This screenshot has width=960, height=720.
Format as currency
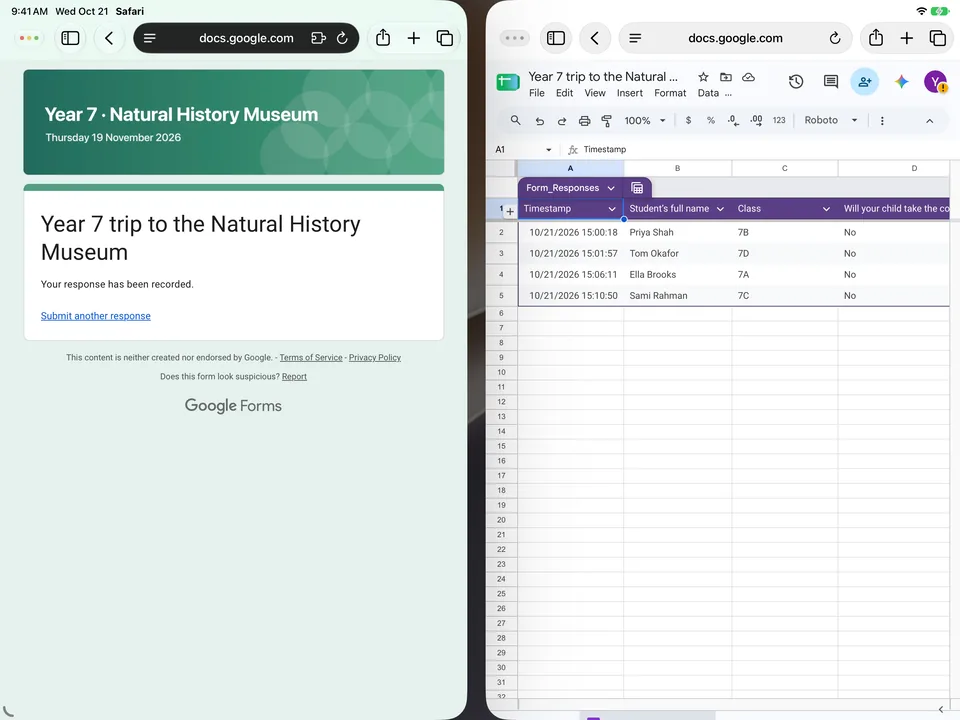(688, 121)
